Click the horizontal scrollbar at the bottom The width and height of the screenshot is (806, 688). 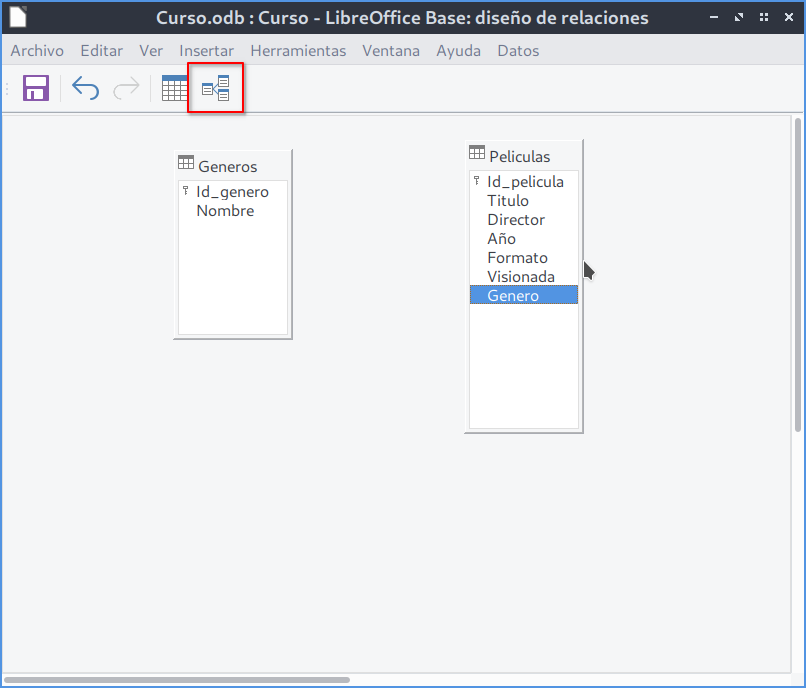180,680
